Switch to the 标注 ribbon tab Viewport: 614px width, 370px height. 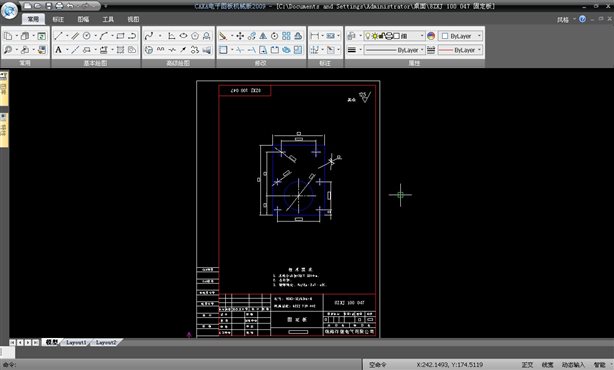58,19
